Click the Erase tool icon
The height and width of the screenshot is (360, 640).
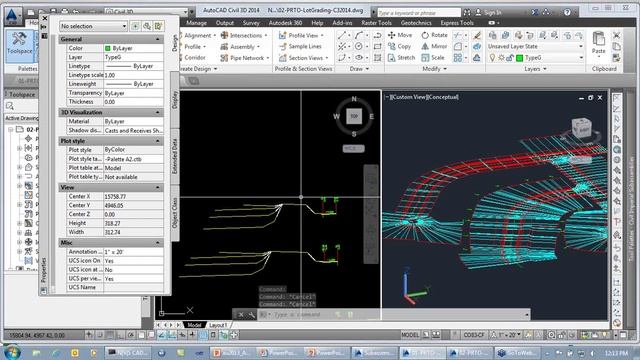click(x=477, y=36)
